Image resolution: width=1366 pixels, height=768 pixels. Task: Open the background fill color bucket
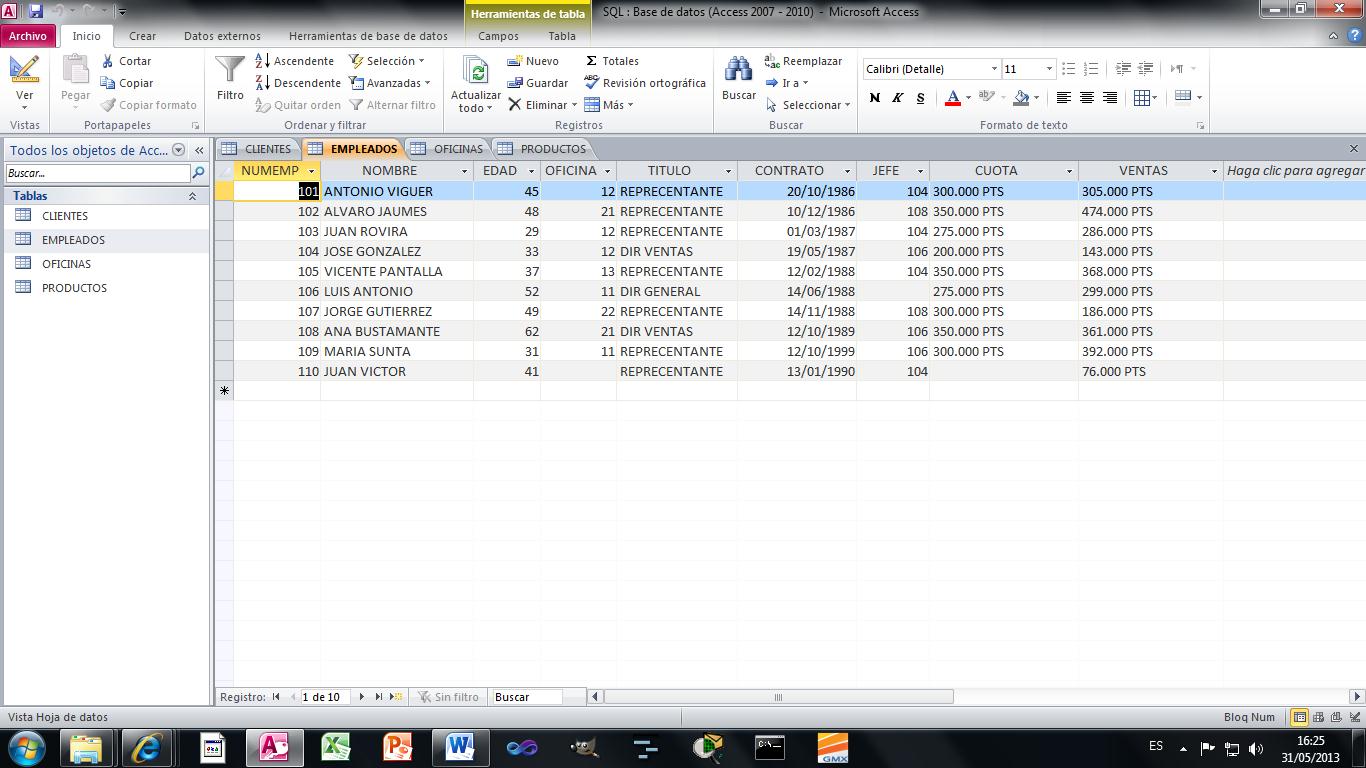click(x=1021, y=98)
